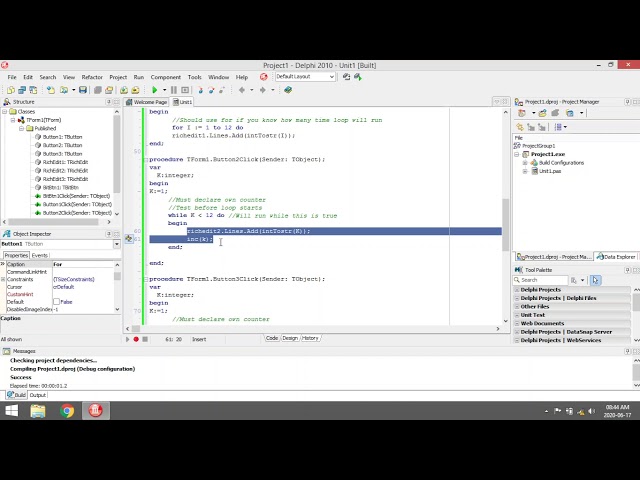Expand the Delphi Projects palette category
Image resolution: width=640 pixels, height=480 pixels.
click(517, 290)
